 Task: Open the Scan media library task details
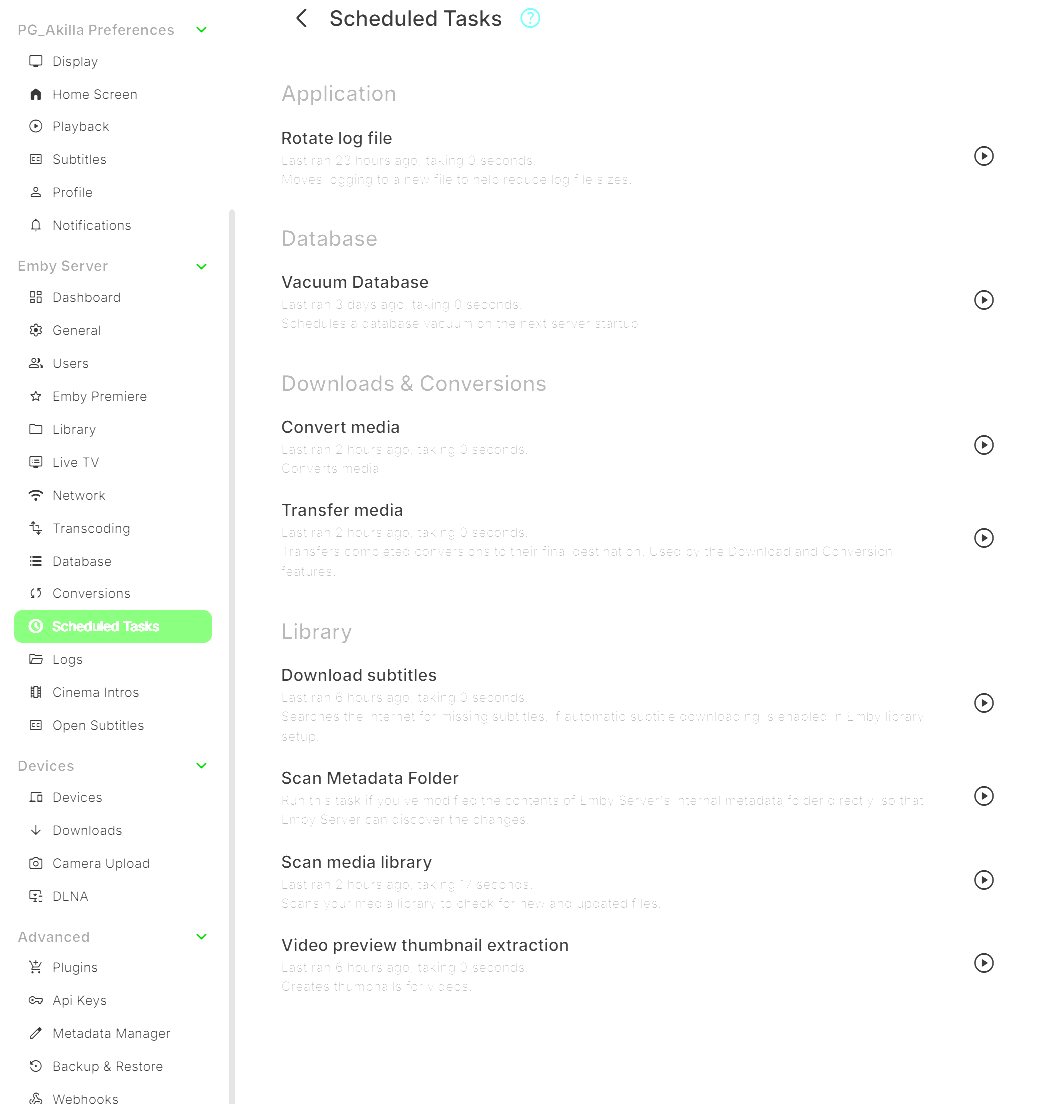tap(356, 862)
